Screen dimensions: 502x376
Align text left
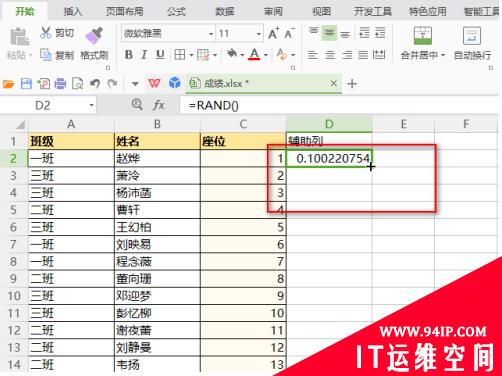pos(313,54)
